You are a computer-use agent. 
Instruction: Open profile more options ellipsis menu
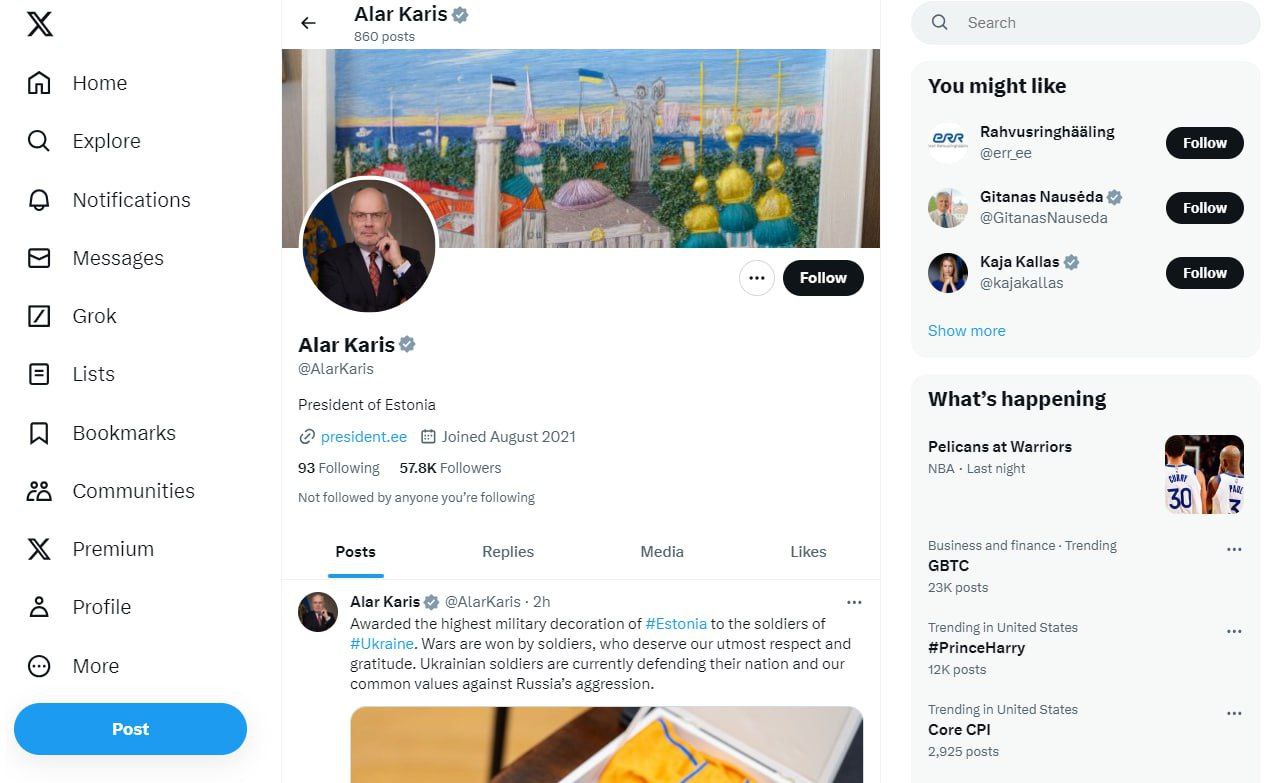756,278
